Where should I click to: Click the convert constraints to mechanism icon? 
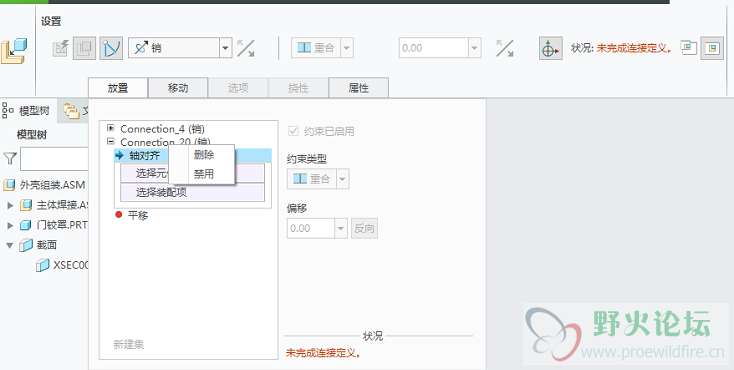(x=60, y=48)
